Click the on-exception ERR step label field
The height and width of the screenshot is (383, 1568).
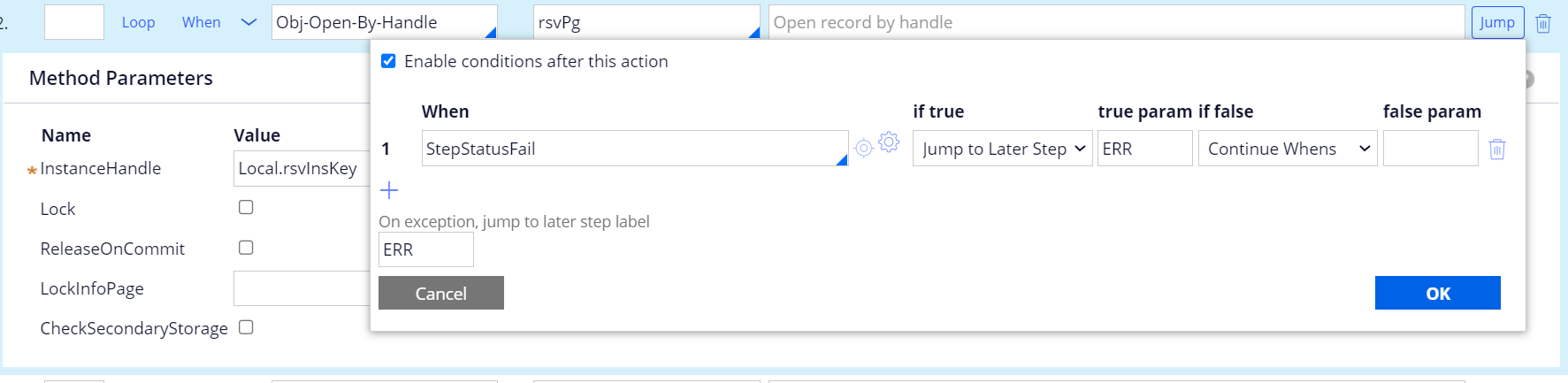point(425,250)
